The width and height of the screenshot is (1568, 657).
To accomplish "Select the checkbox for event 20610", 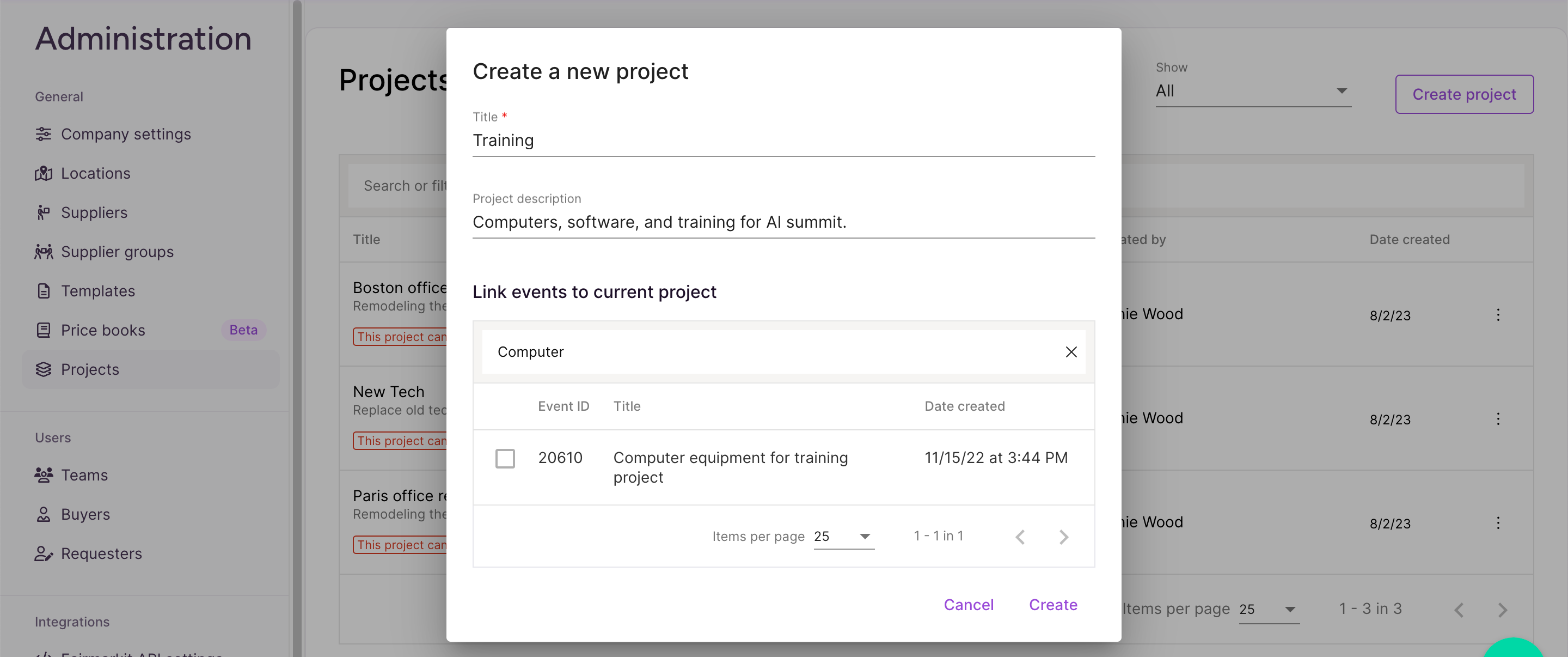I will 505,459.
